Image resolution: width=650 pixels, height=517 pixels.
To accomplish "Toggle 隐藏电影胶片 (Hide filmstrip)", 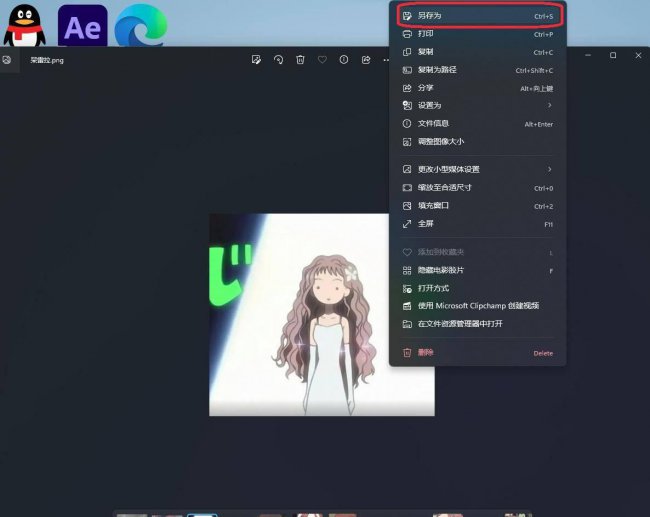I will click(478, 270).
